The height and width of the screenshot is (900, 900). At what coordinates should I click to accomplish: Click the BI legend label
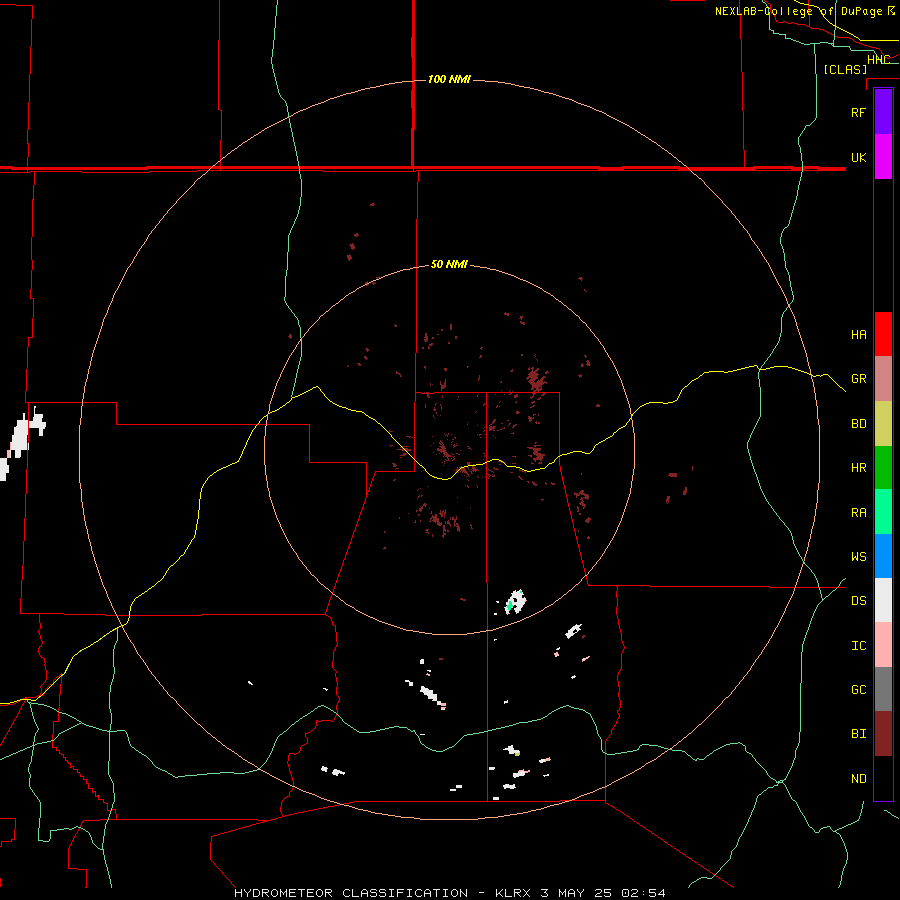[858, 734]
